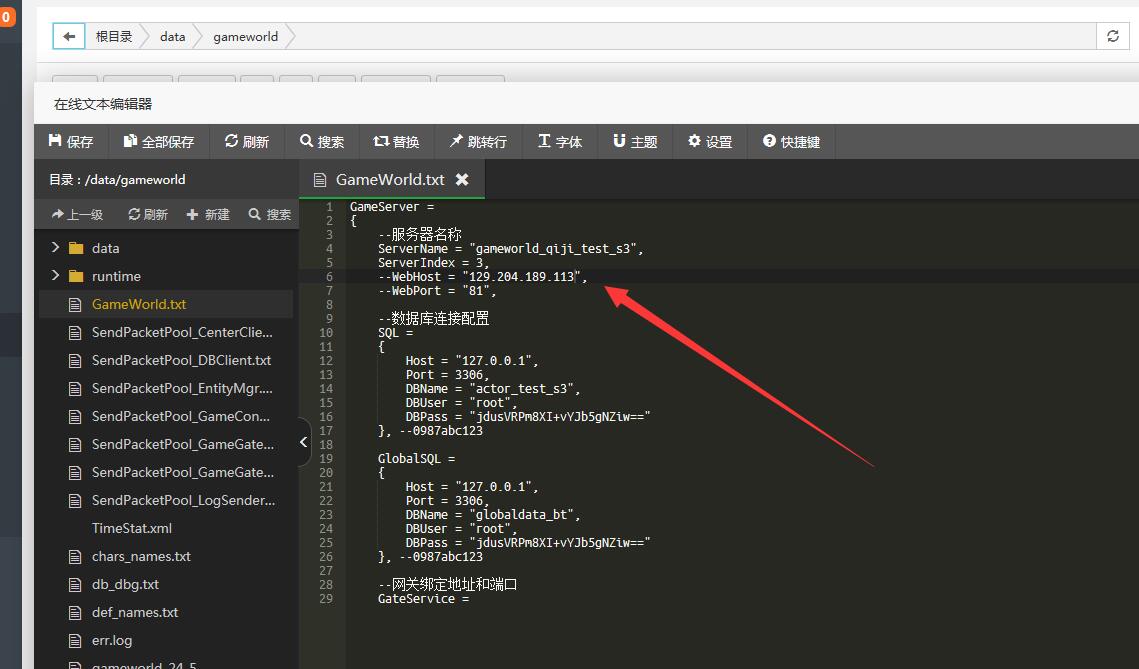1139x669 pixels.
Task: Click Save All in the editor toolbar
Action: coord(158,142)
